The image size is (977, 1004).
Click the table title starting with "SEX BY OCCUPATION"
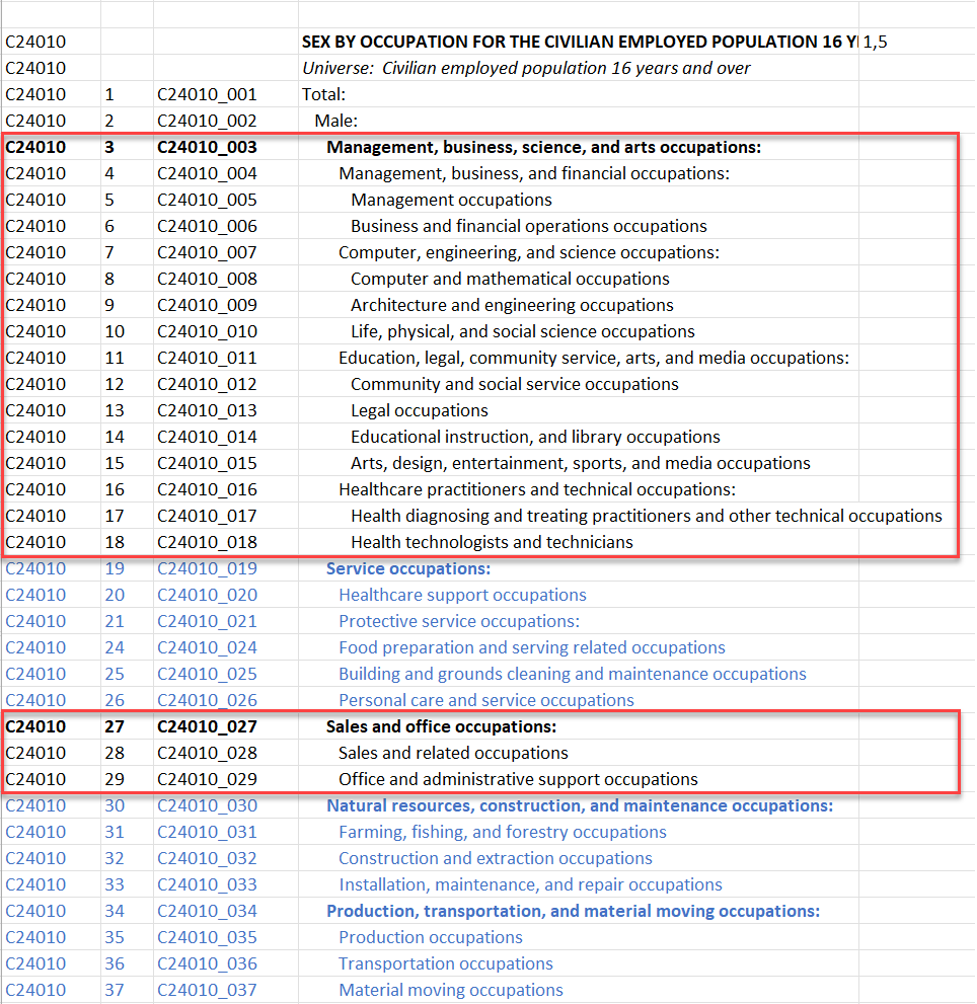coord(578,41)
